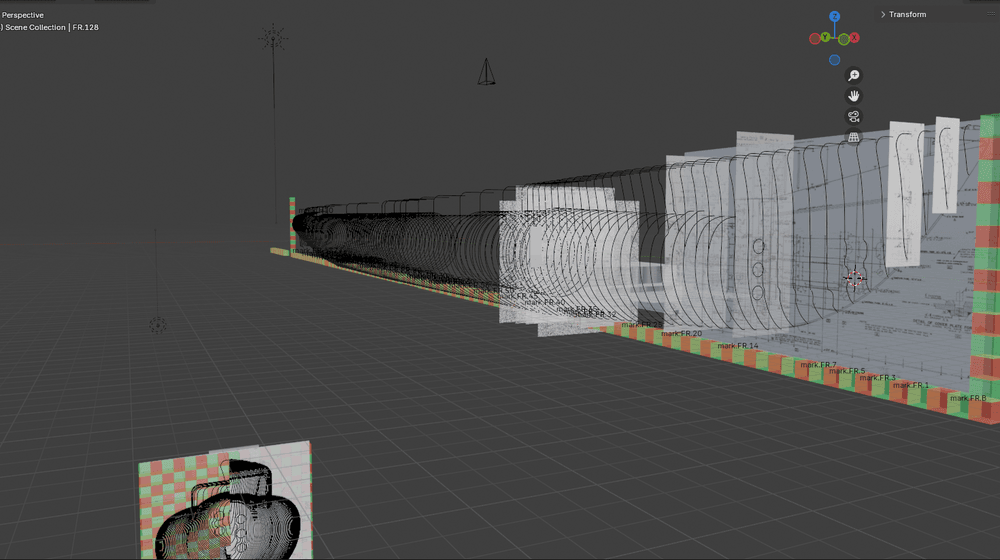This screenshot has width=1000, height=560.
Task: Click the blue Z axis gizmo handle
Action: coord(834,17)
